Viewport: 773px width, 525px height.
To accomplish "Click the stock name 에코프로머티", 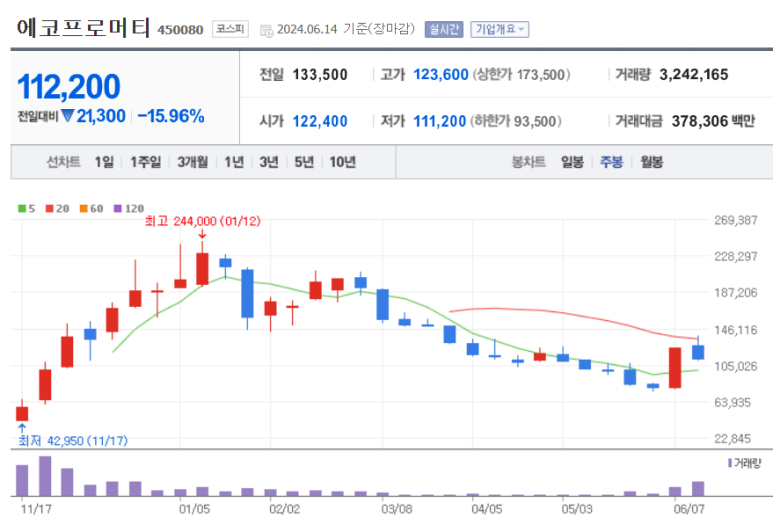I will [83, 28].
